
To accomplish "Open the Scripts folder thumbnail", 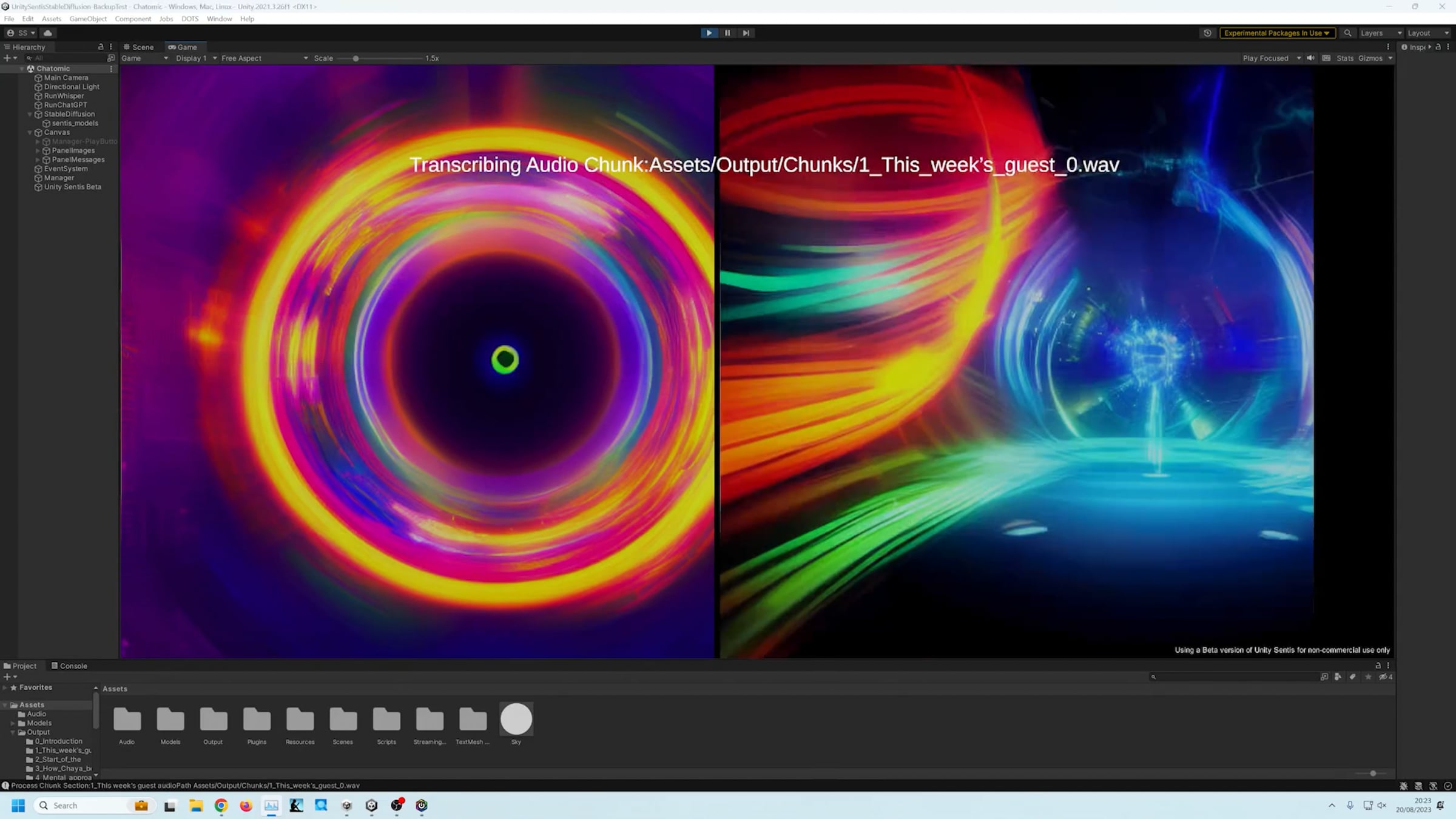I will pyautogui.click(x=386, y=720).
